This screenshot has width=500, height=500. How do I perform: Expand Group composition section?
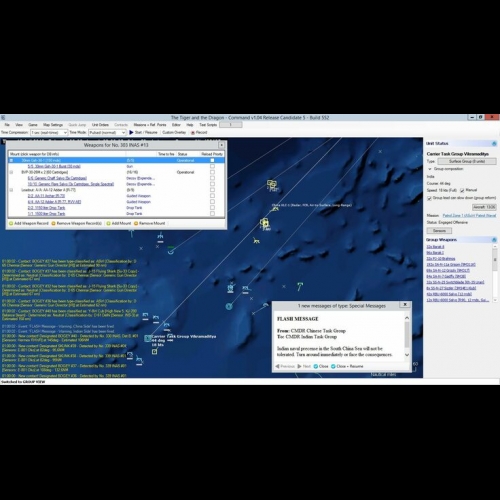430,169
